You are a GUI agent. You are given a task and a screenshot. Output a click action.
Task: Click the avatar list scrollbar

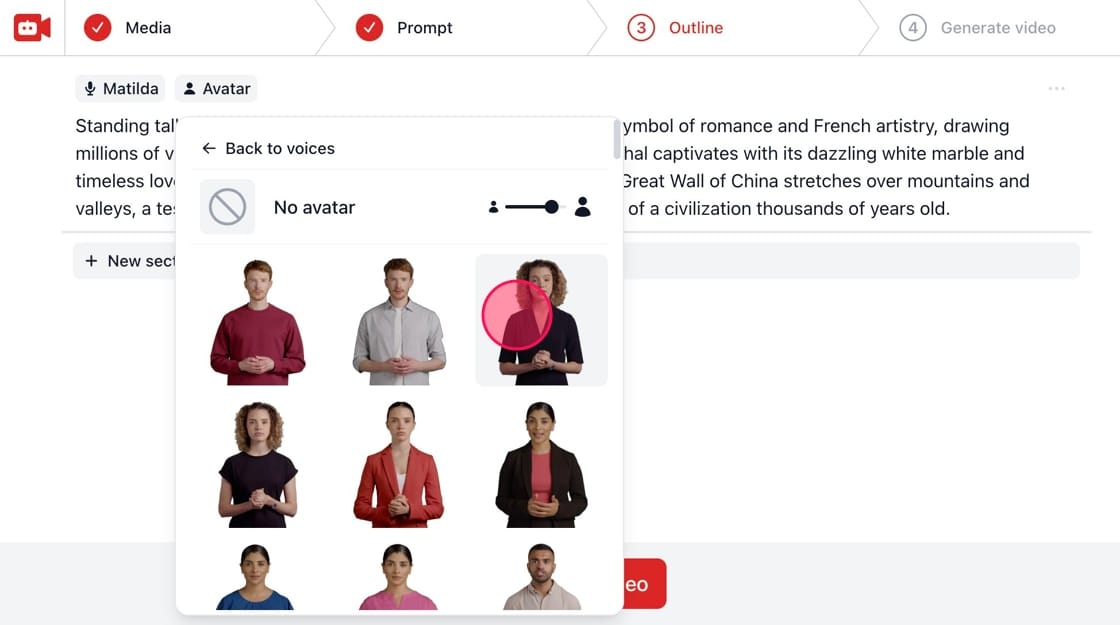click(x=616, y=139)
